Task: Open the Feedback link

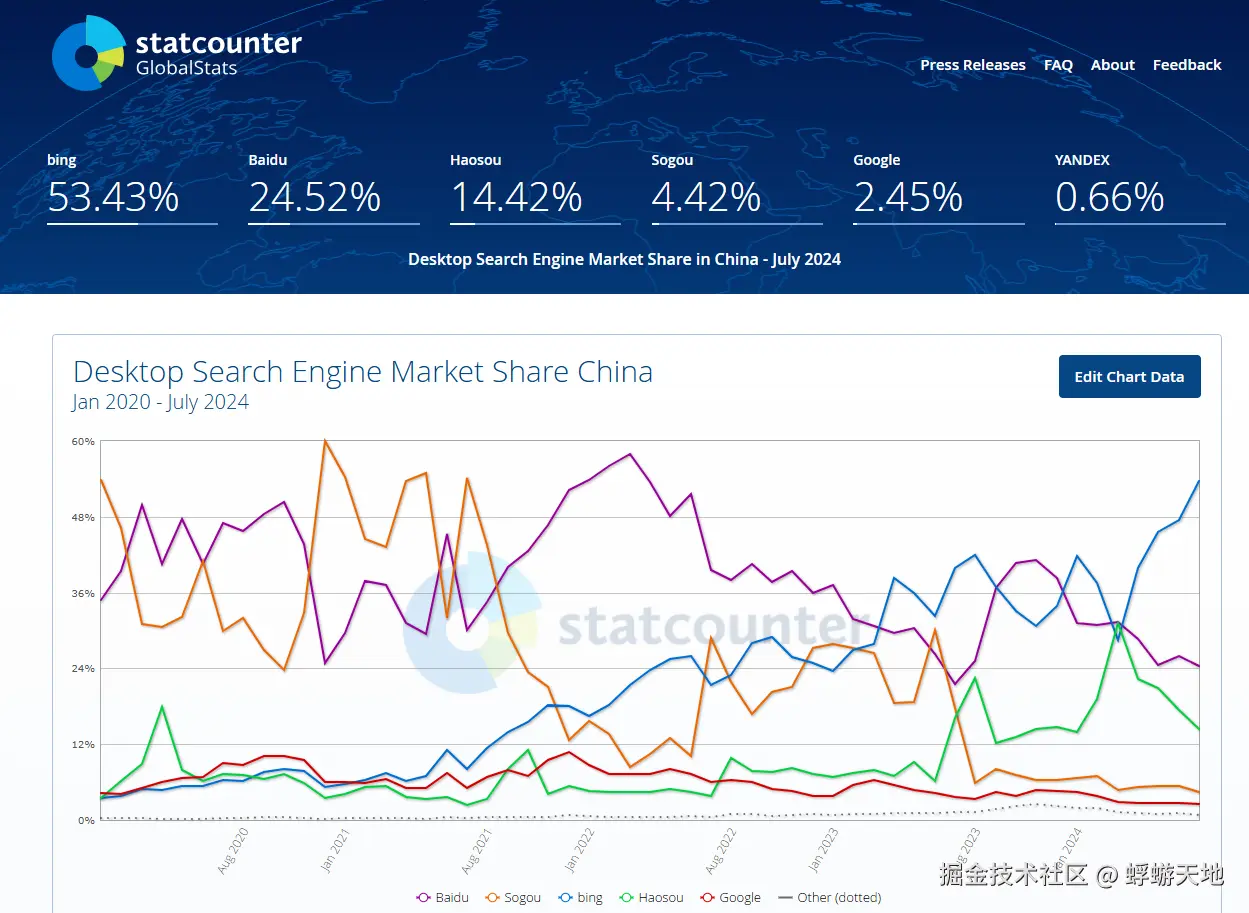Action: (1187, 65)
